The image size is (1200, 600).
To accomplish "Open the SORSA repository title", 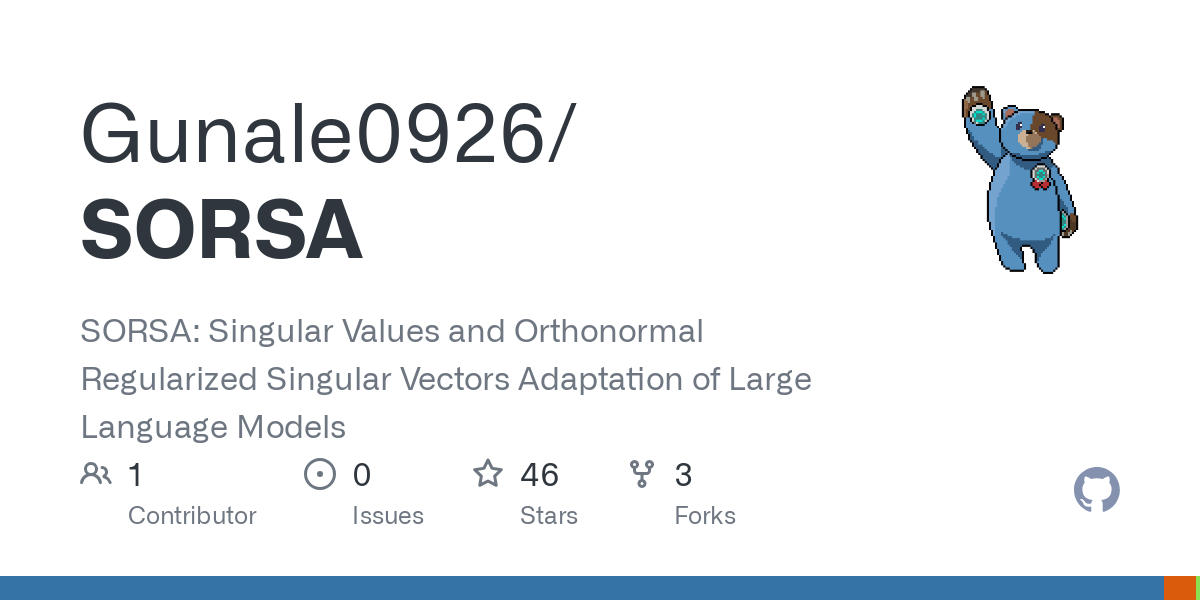I will coord(221,229).
